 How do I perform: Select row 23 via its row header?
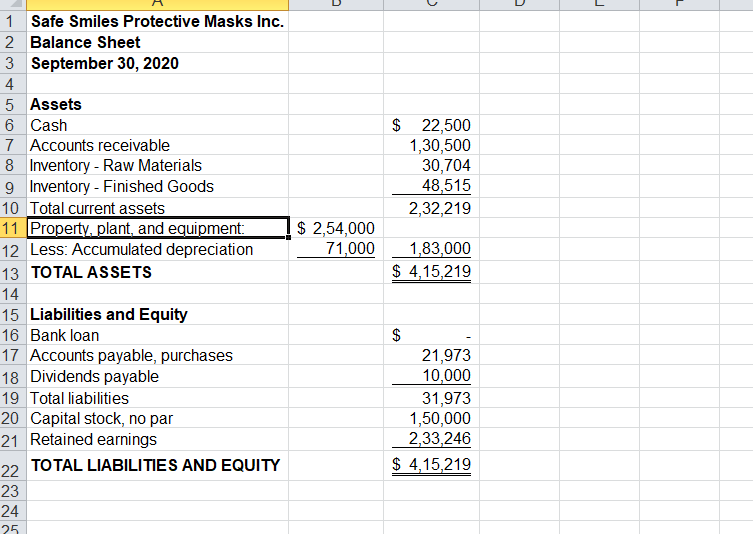coord(13,490)
